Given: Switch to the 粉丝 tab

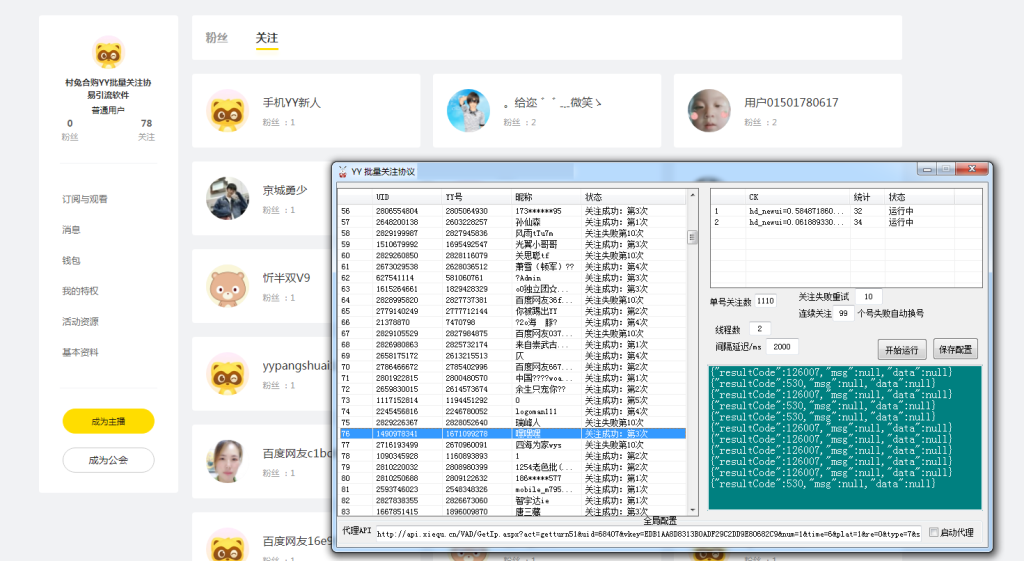Looking at the screenshot, I should [217, 38].
